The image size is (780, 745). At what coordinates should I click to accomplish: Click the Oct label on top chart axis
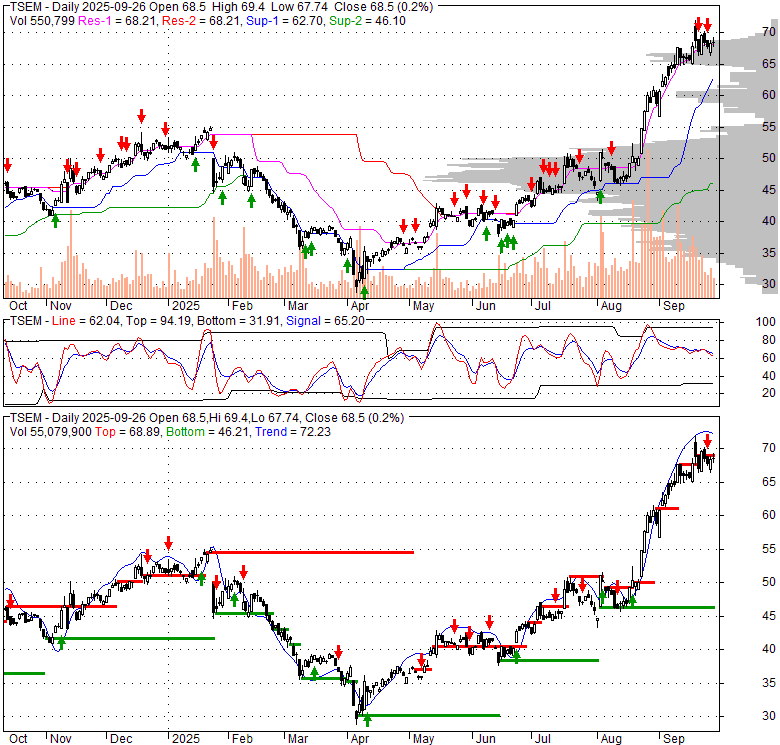(18, 306)
